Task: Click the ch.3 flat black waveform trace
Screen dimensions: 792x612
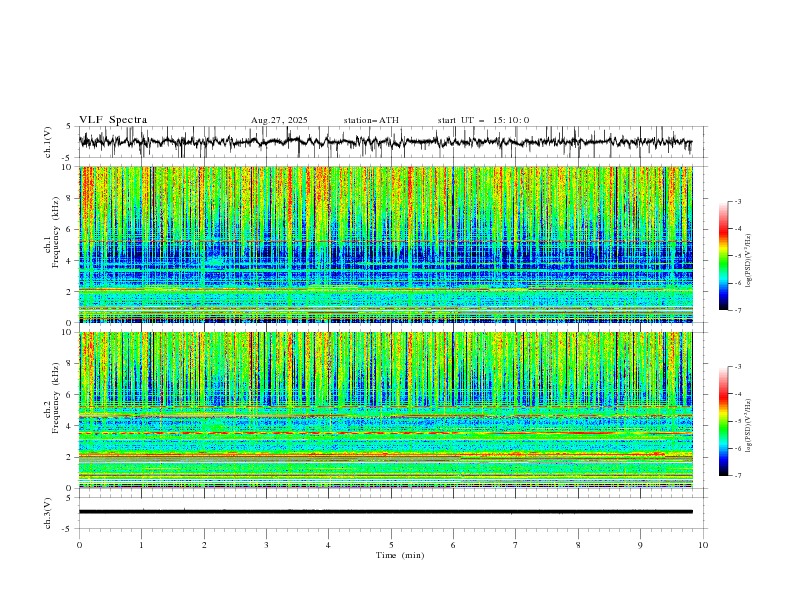Action: (x=385, y=512)
